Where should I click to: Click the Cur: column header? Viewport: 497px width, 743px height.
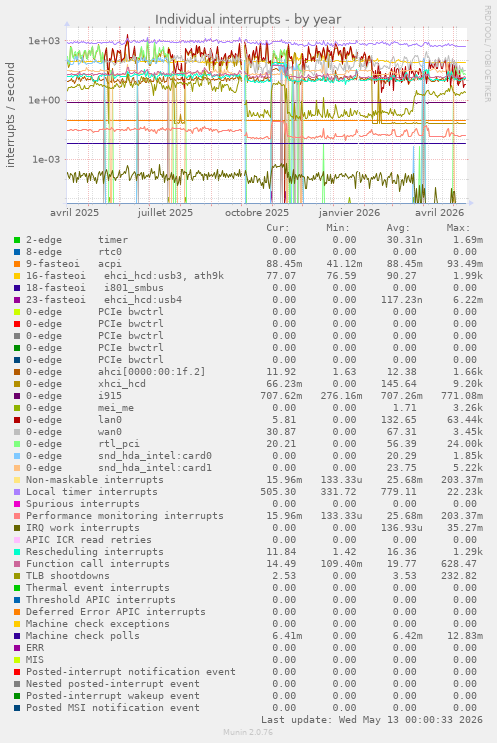pos(278,228)
